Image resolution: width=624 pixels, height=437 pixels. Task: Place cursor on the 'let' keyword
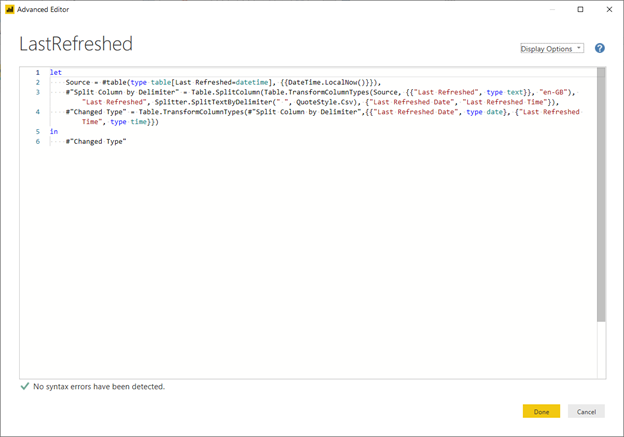click(55, 73)
